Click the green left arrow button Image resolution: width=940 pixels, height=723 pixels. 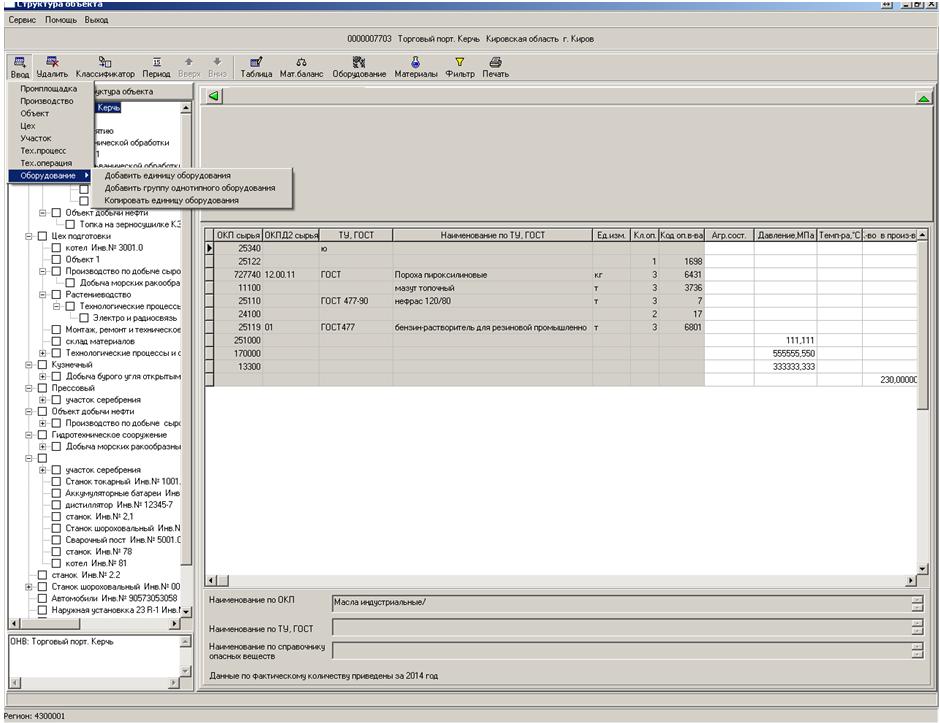(215, 96)
